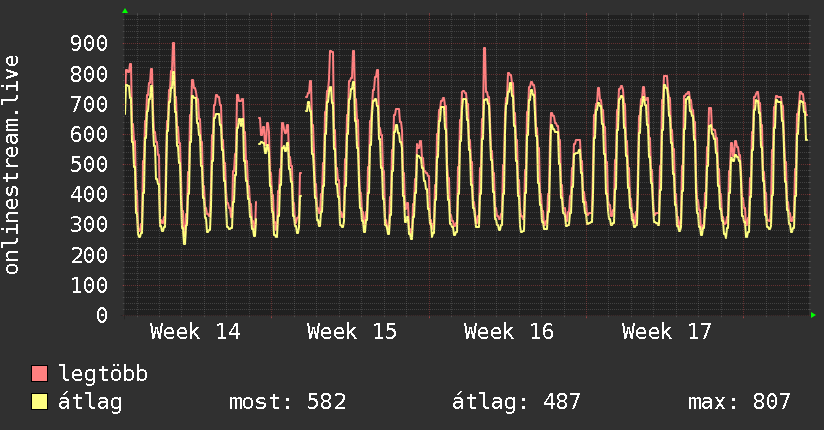824x430 pixels.
Task: Click the átlag legend label beside yellow swatch
Action: pos(90,402)
